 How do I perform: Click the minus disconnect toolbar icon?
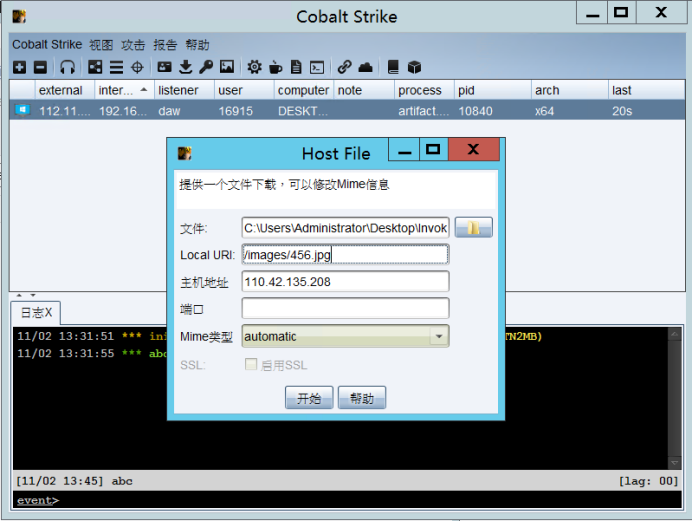pos(40,67)
